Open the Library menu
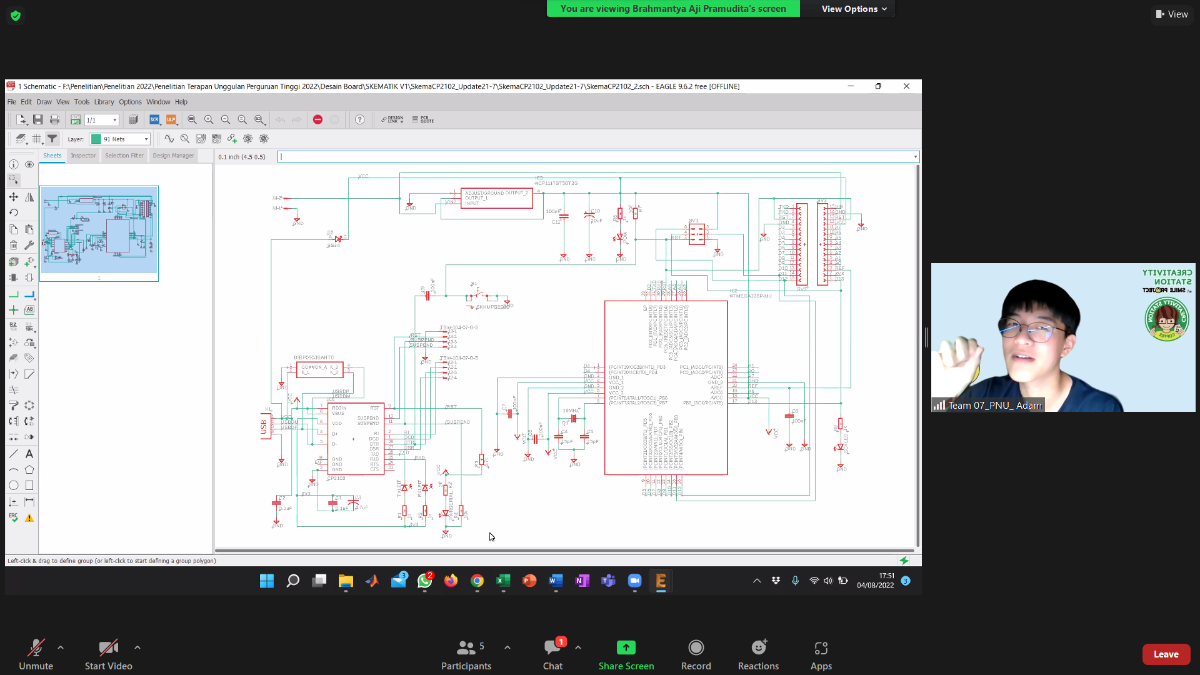This screenshot has height=675, width=1200. coord(104,102)
